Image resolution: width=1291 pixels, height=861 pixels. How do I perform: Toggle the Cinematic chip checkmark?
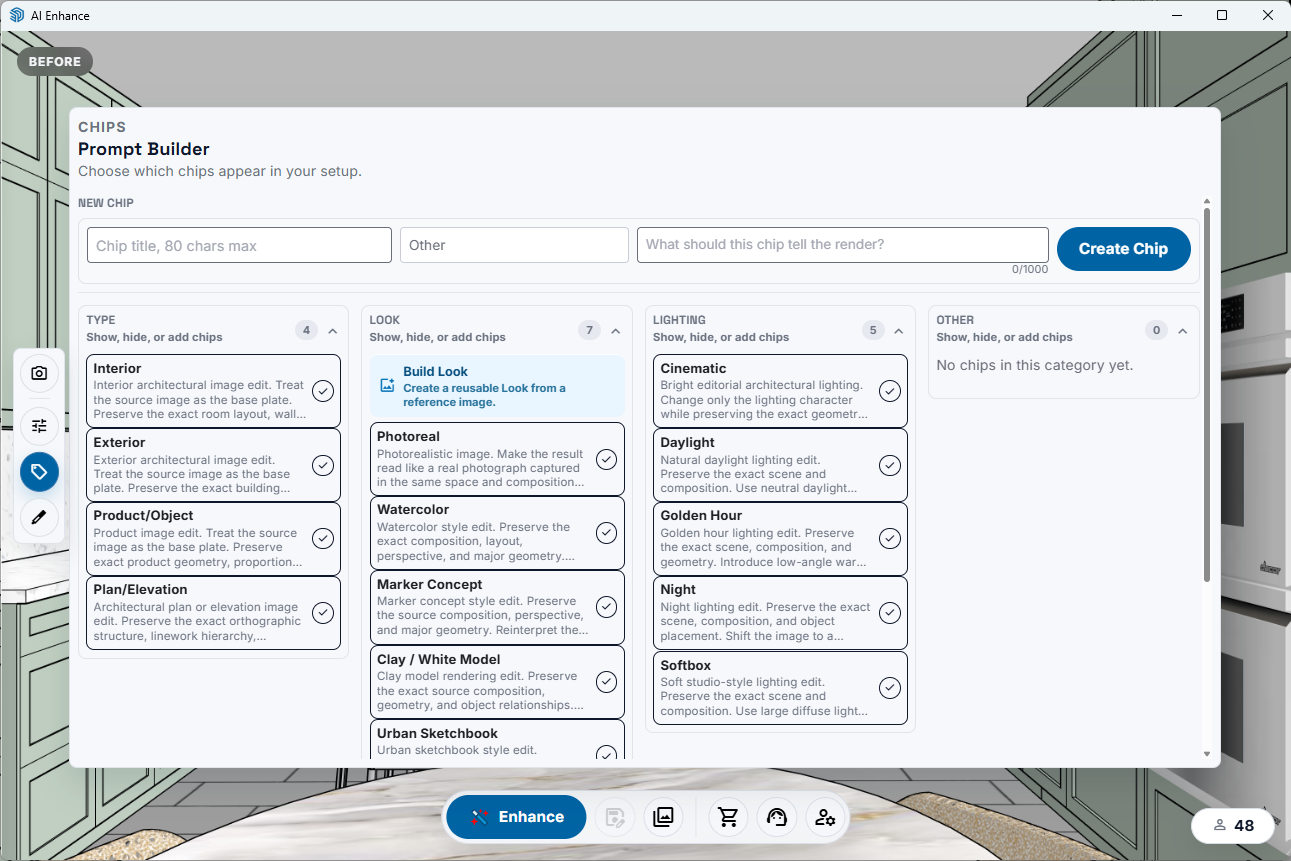tap(889, 391)
